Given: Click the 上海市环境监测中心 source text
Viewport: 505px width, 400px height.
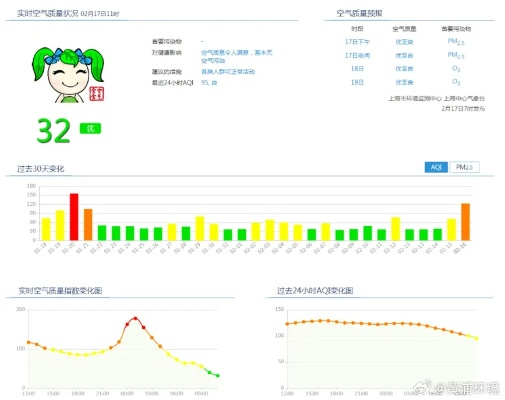Looking at the screenshot, I should tap(415, 99).
